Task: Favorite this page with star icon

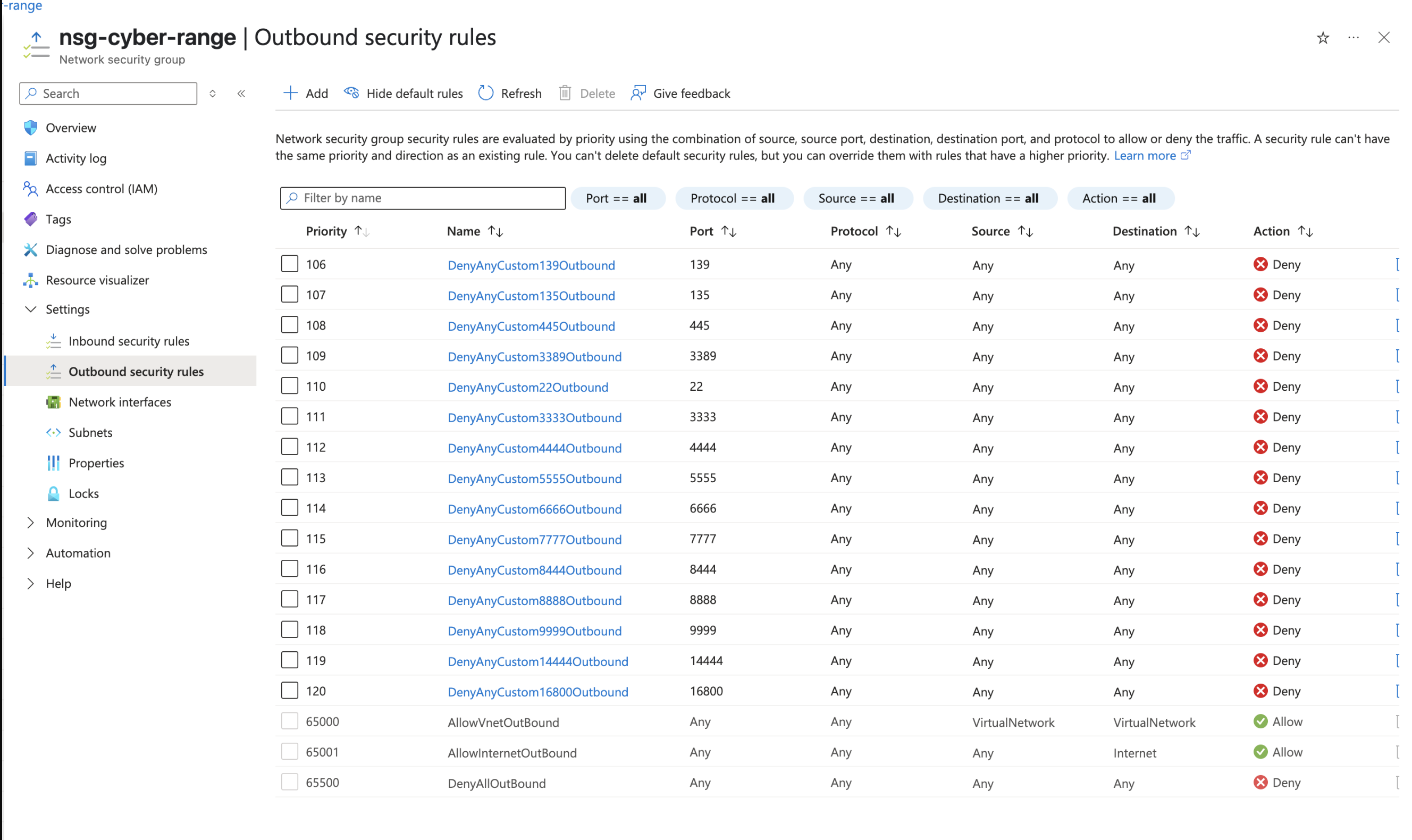Action: (1322, 38)
